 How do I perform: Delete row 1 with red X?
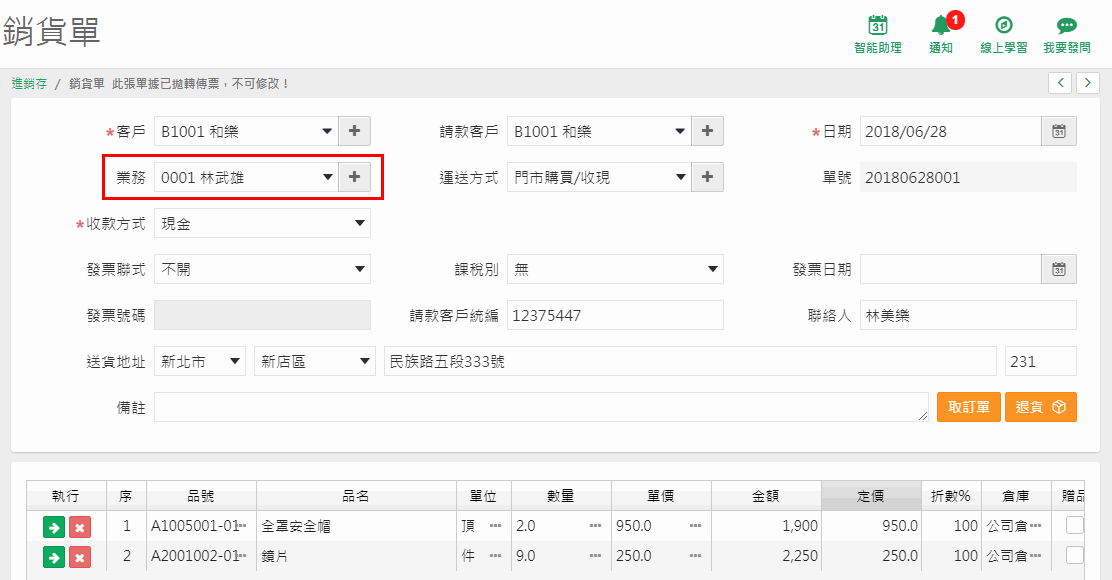(79, 527)
